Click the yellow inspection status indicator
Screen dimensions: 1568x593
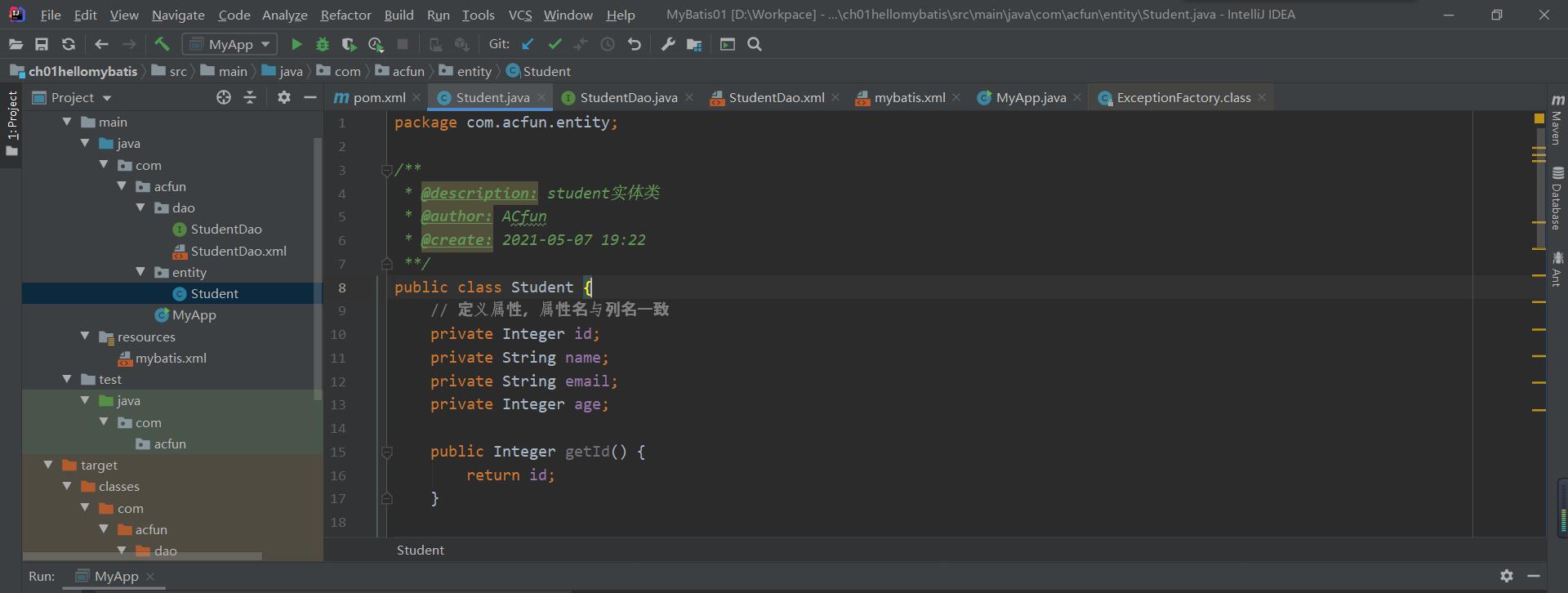tap(1539, 119)
